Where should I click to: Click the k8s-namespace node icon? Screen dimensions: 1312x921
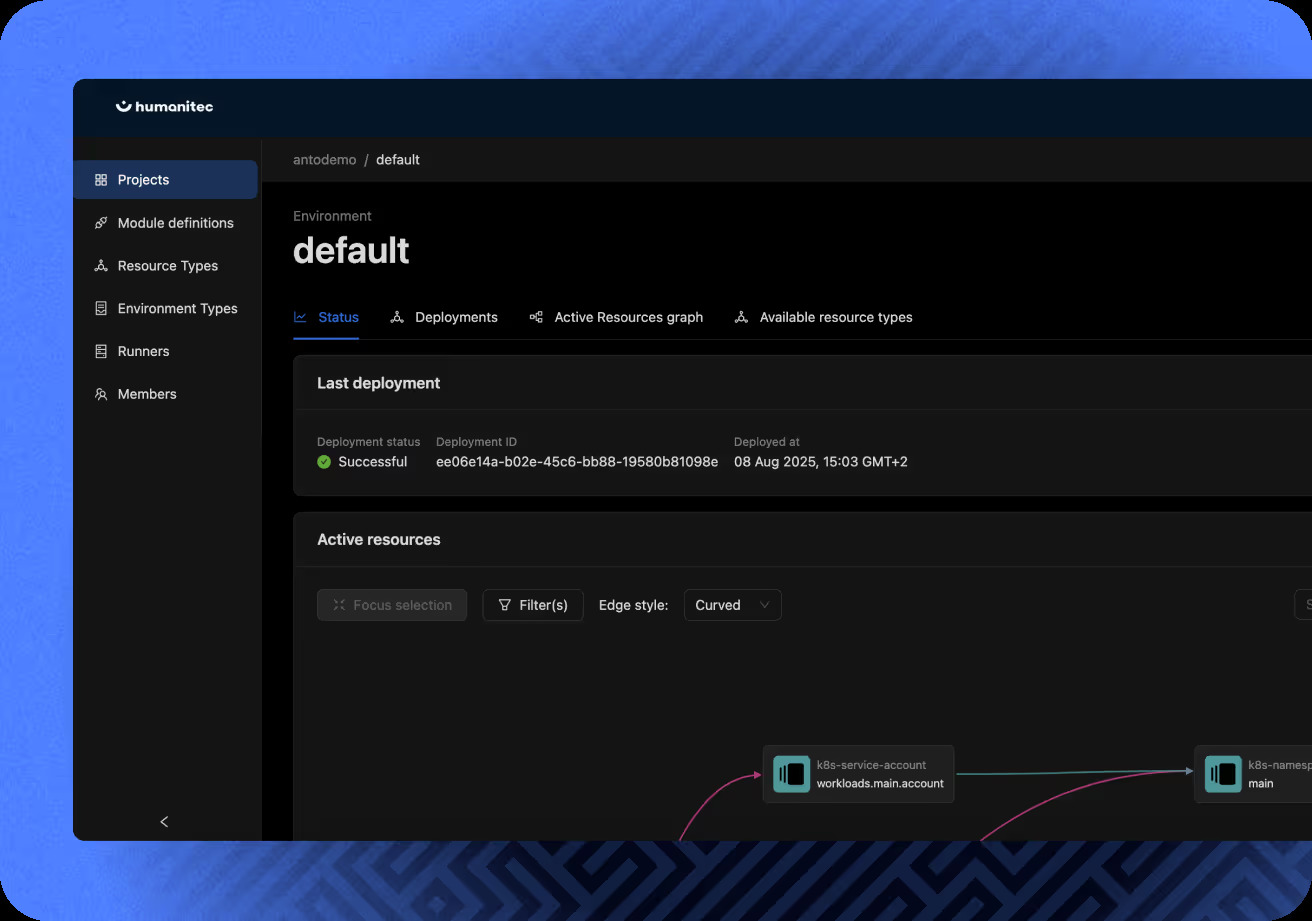coord(1222,773)
